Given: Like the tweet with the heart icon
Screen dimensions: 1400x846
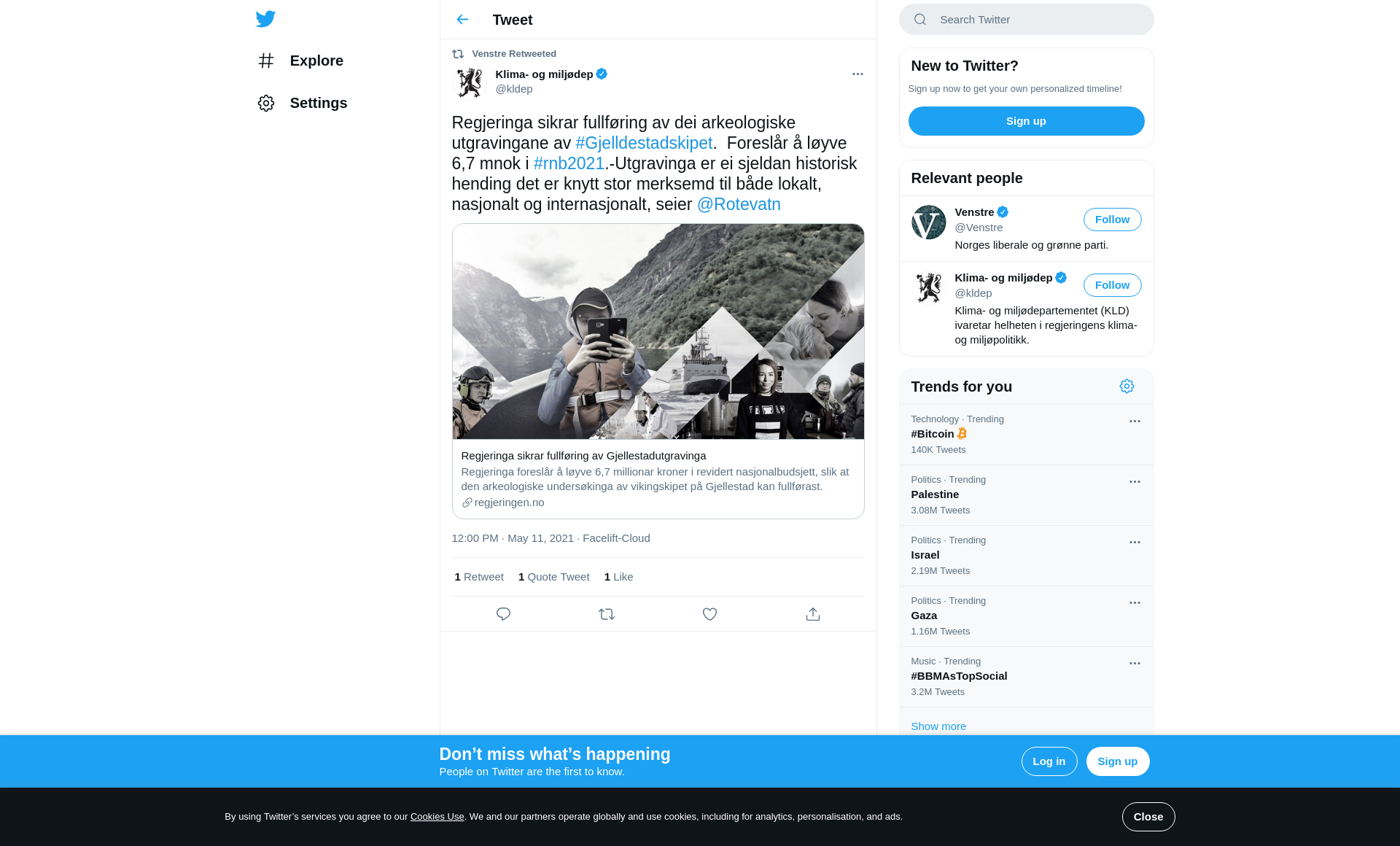Looking at the screenshot, I should coord(709,614).
